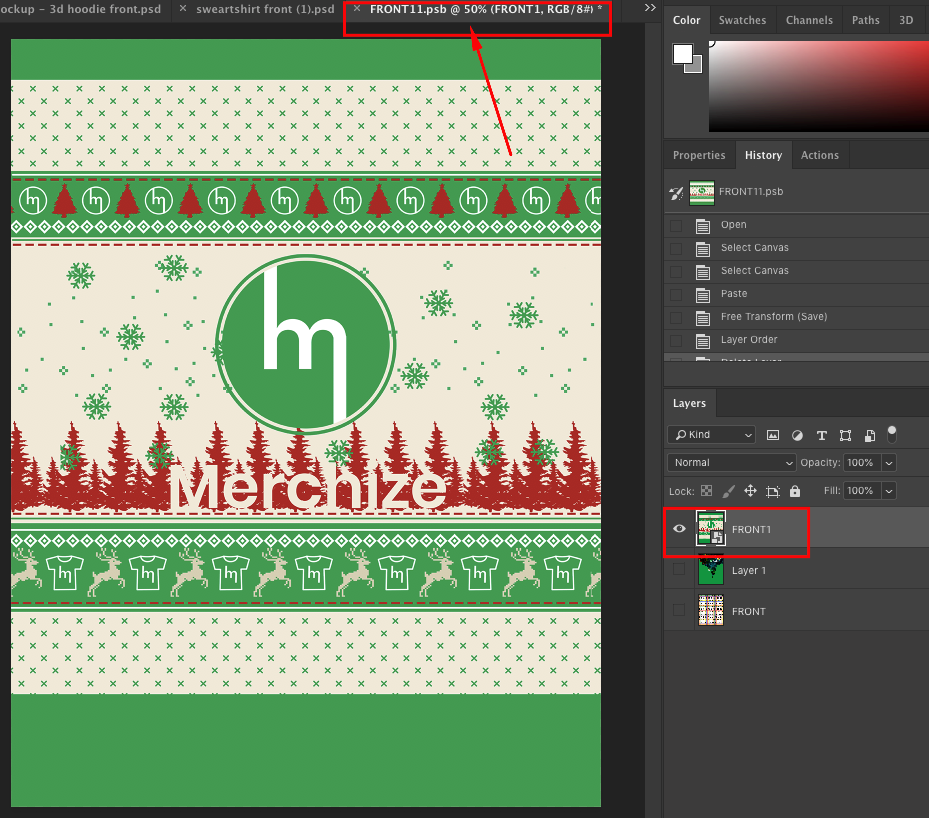Open the Fill slider arrow

pyautogui.click(x=889, y=490)
